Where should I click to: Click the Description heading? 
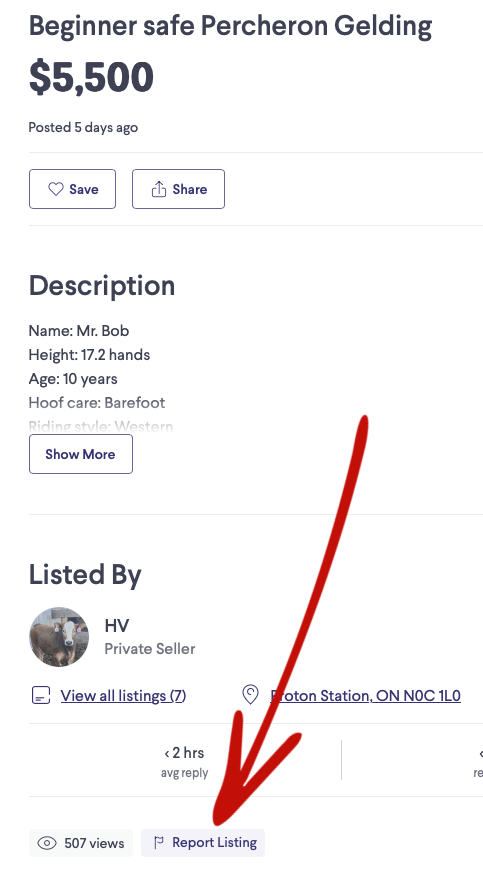[x=102, y=285]
